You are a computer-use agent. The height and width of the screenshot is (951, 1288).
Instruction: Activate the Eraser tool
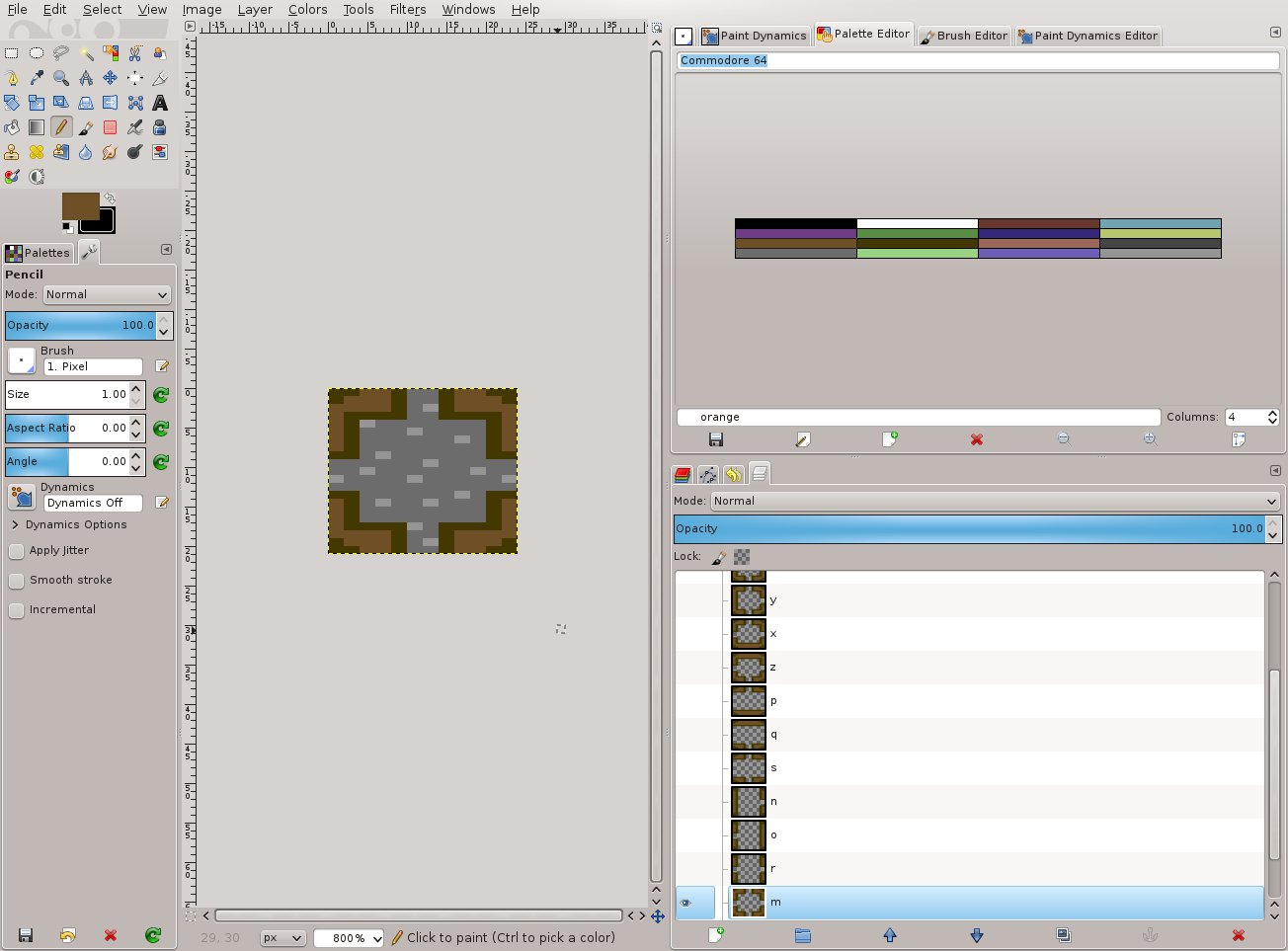click(111, 127)
